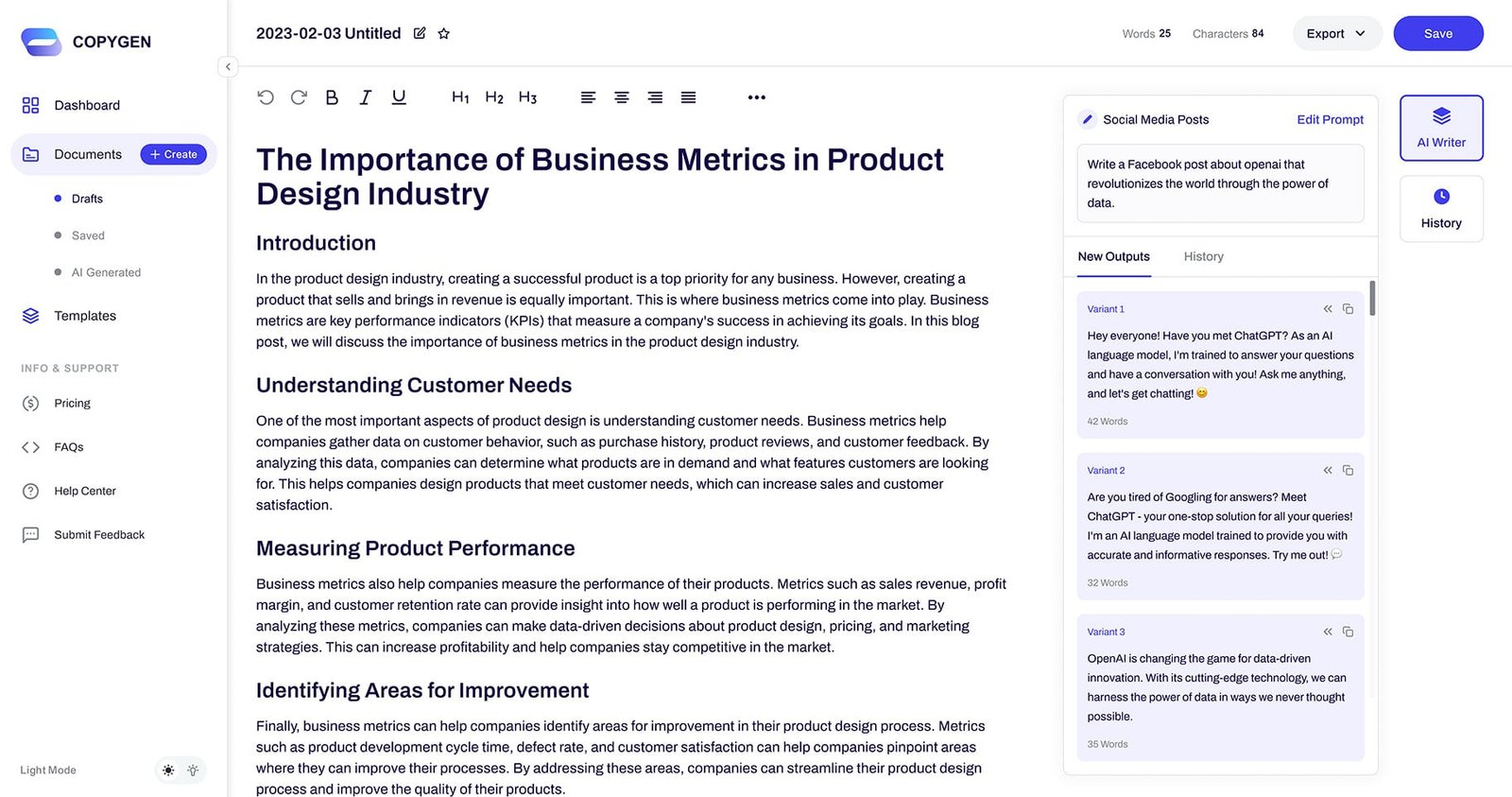Star the document as a favorite
This screenshot has height=797, width=1512.
[x=443, y=34]
